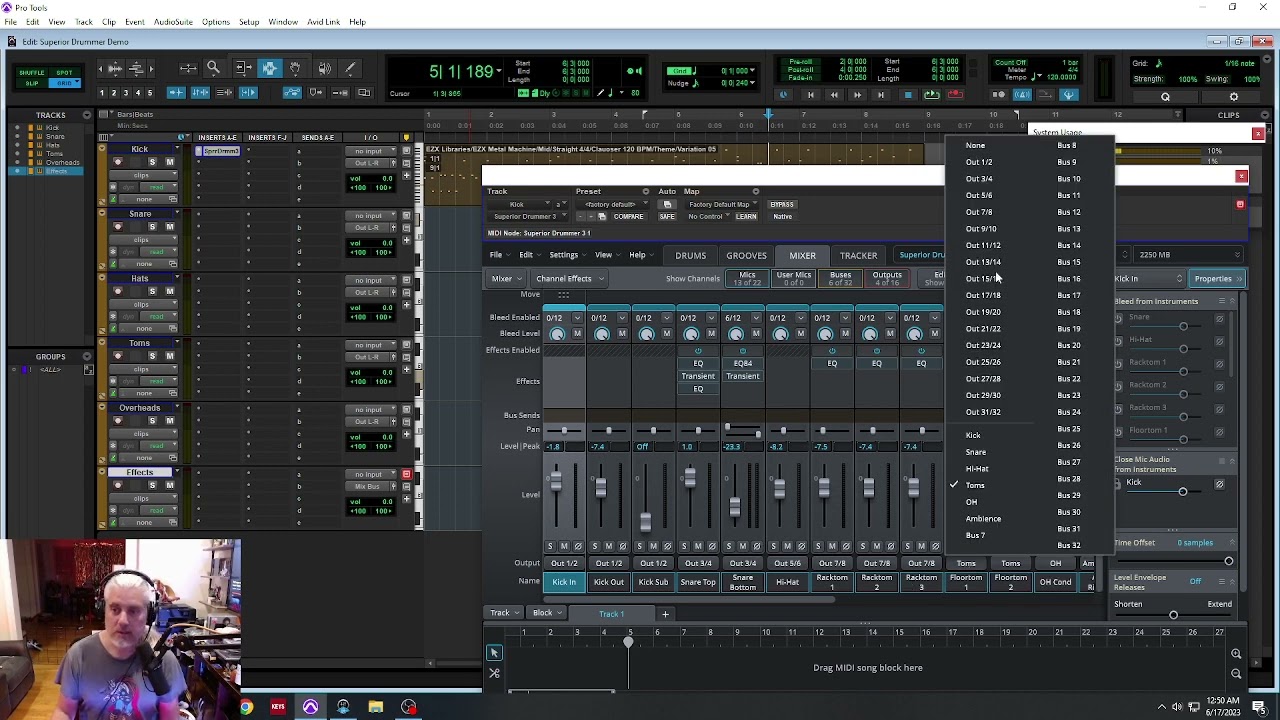Solo the Kick track in Pro Tools
Image resolution: width=1280 pixels, height=720 pixels.
152,162
